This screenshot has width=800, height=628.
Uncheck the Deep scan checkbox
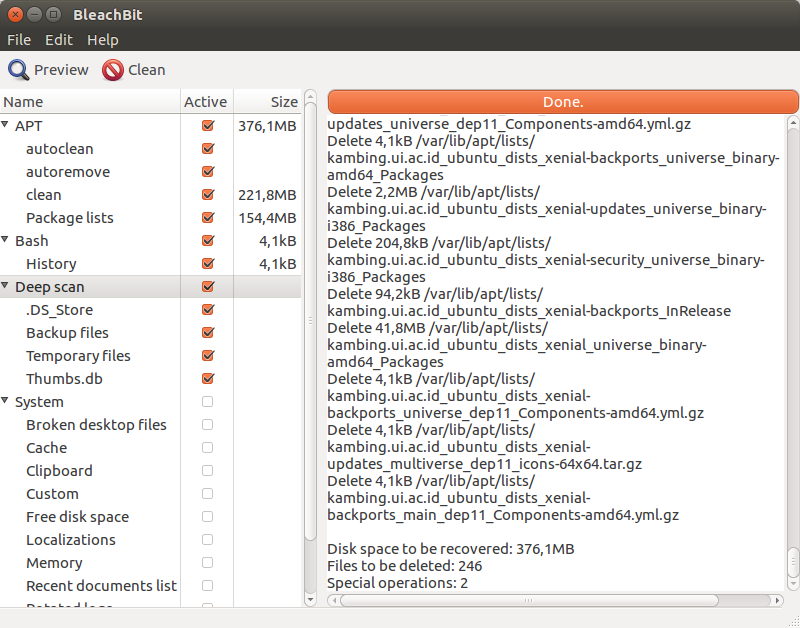click(x=208, y=286)
